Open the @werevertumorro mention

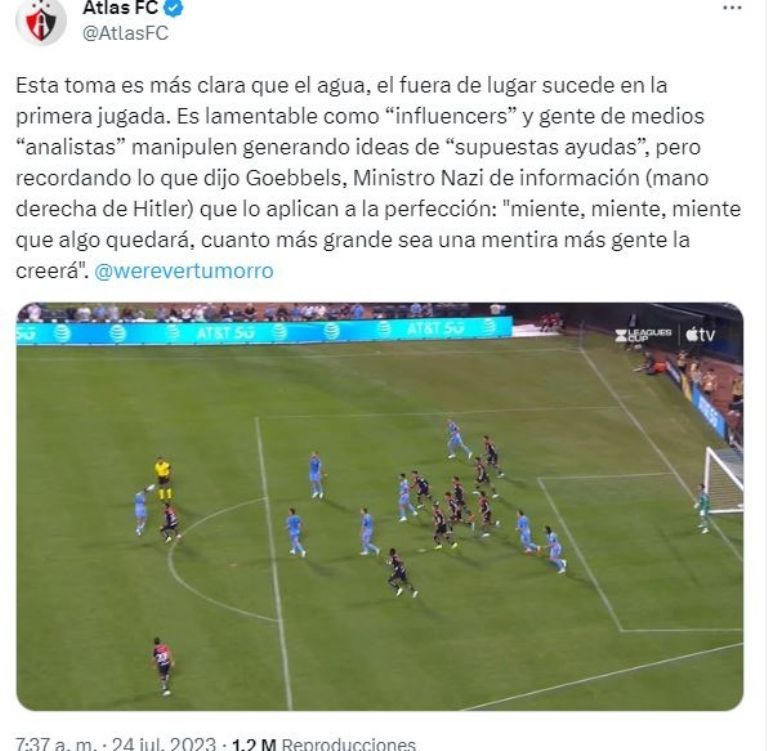pos(184,271)
